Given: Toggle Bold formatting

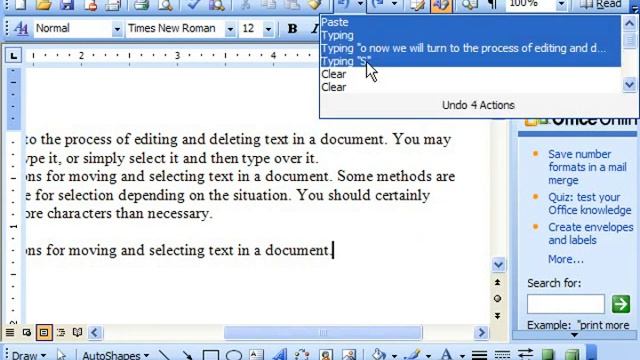Looking at the screenshot, I should [x=292, y=28].
